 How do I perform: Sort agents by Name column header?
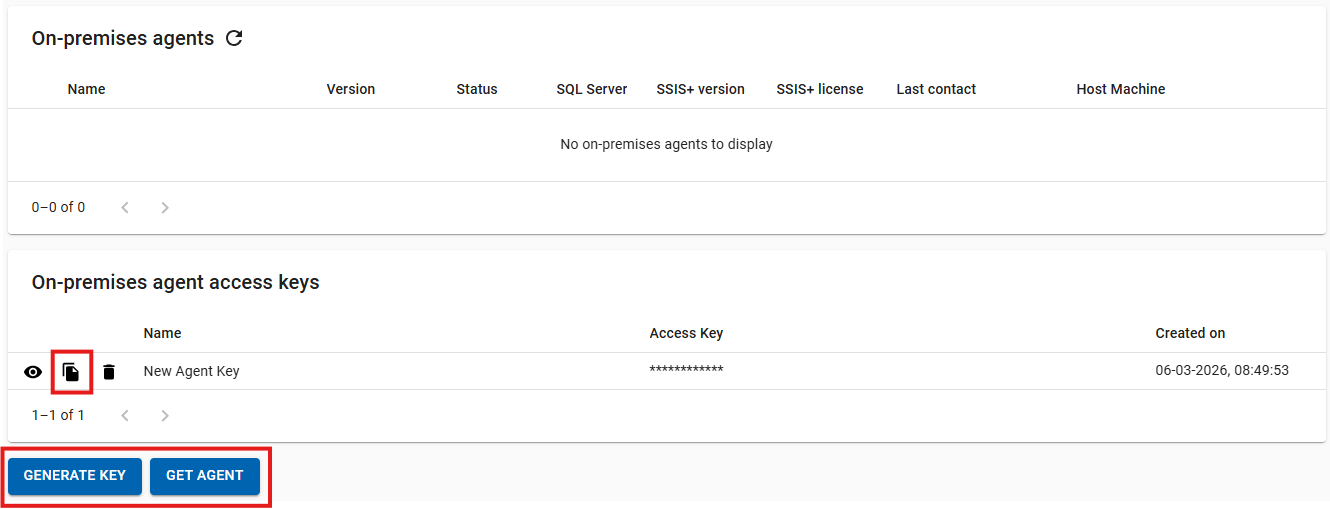pyautogui.click(x=86, y=89)
